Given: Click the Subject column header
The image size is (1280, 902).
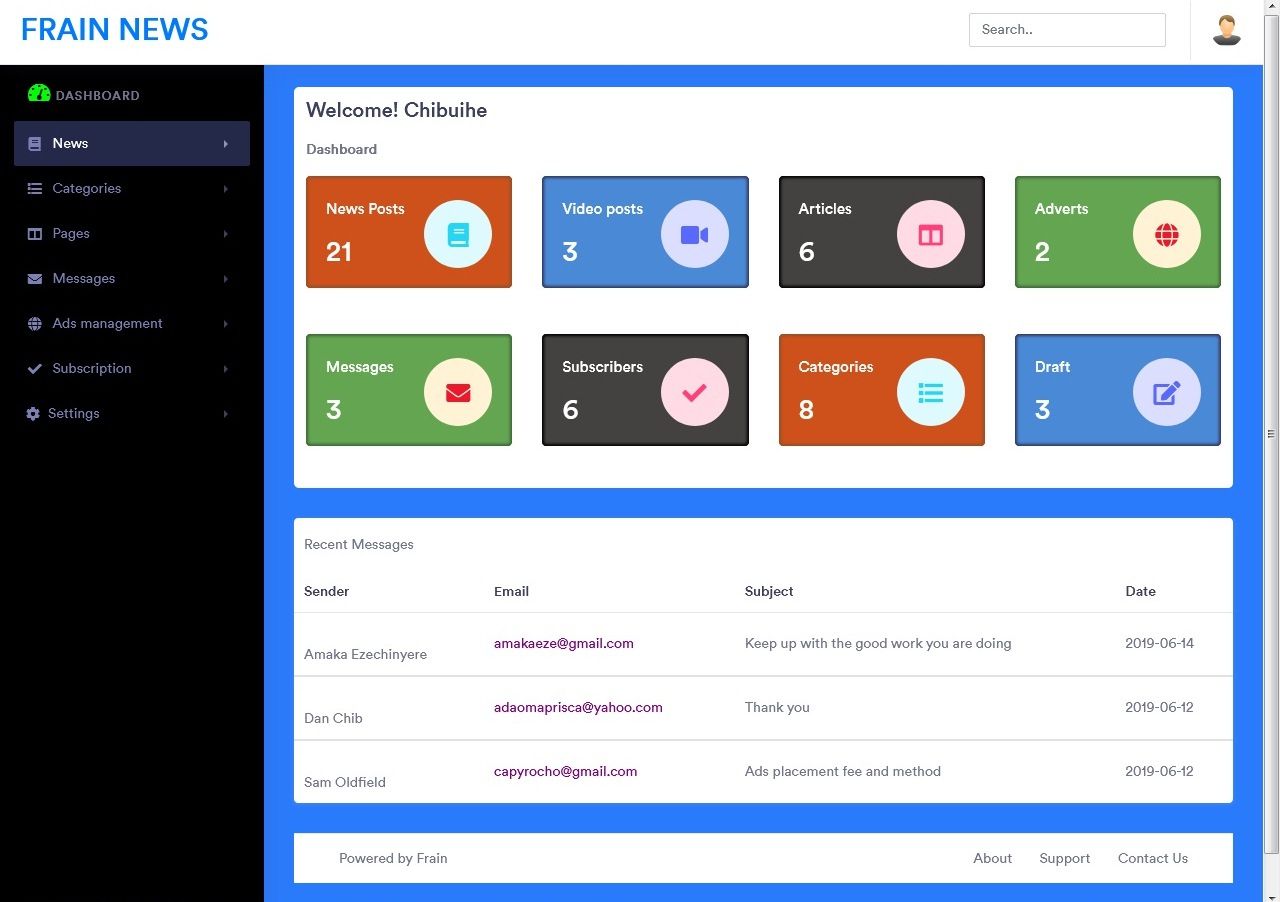Looking at the screenshot, I should pos(769,591).
